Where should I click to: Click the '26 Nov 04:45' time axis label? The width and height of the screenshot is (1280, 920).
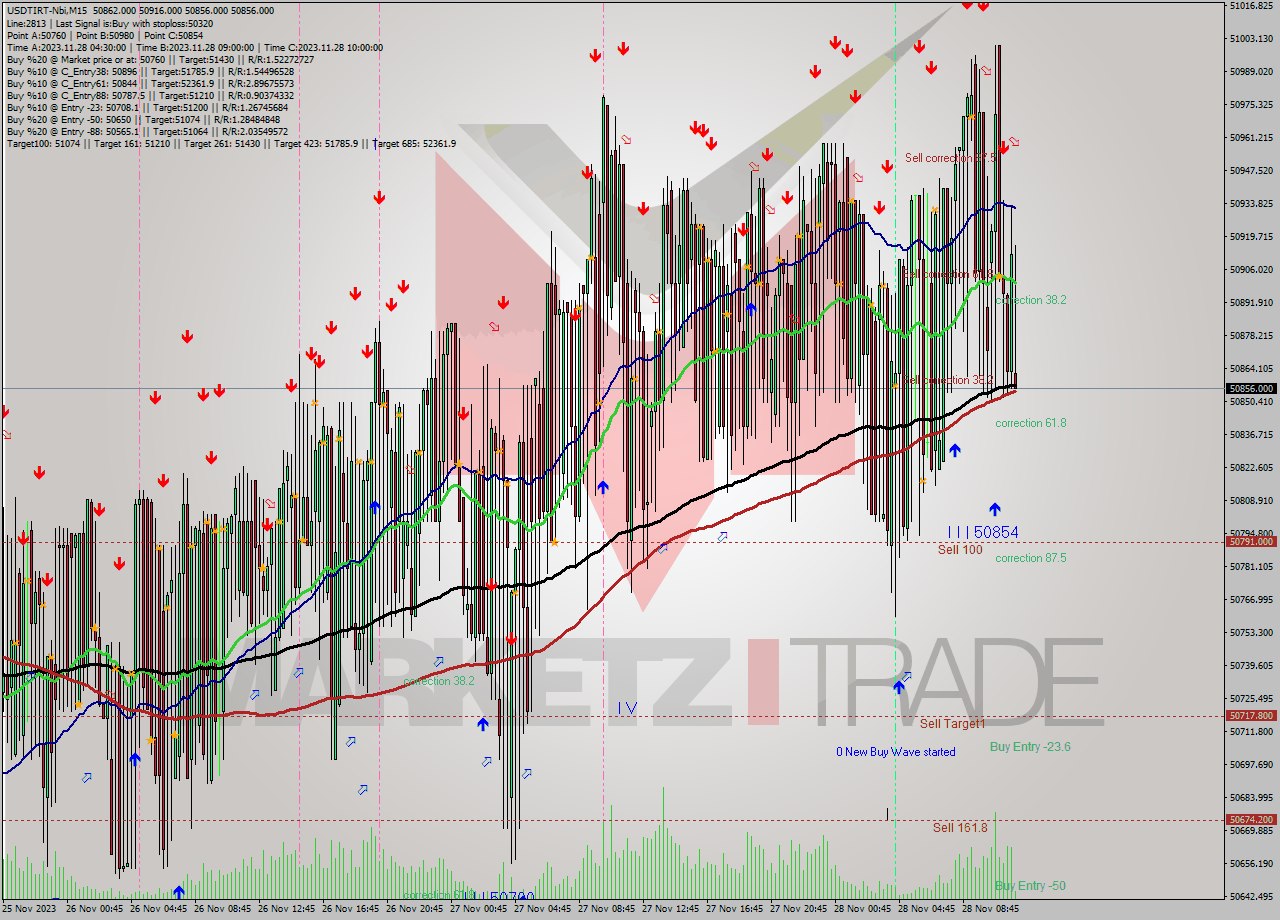(160, 909)
